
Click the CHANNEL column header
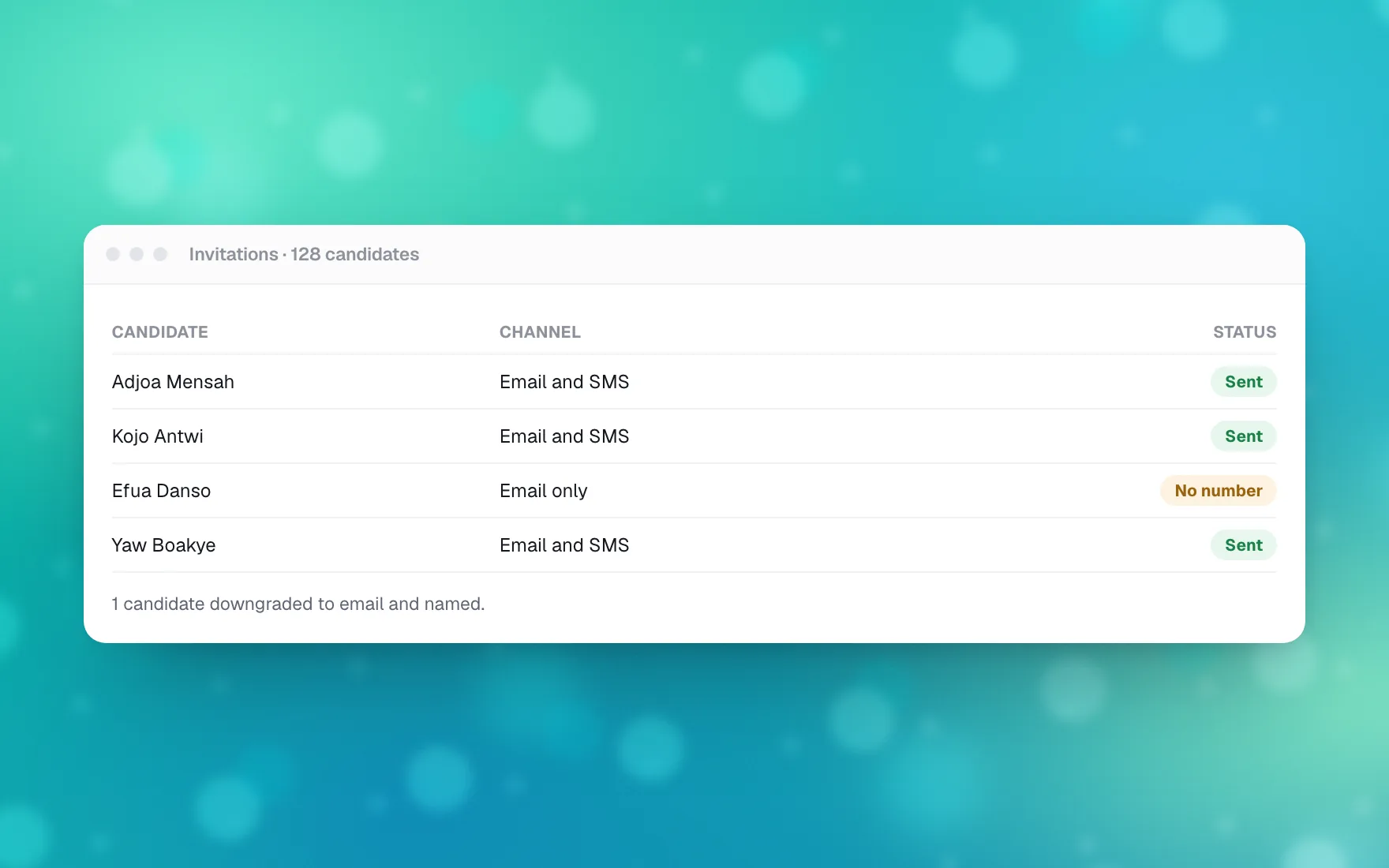540,332
